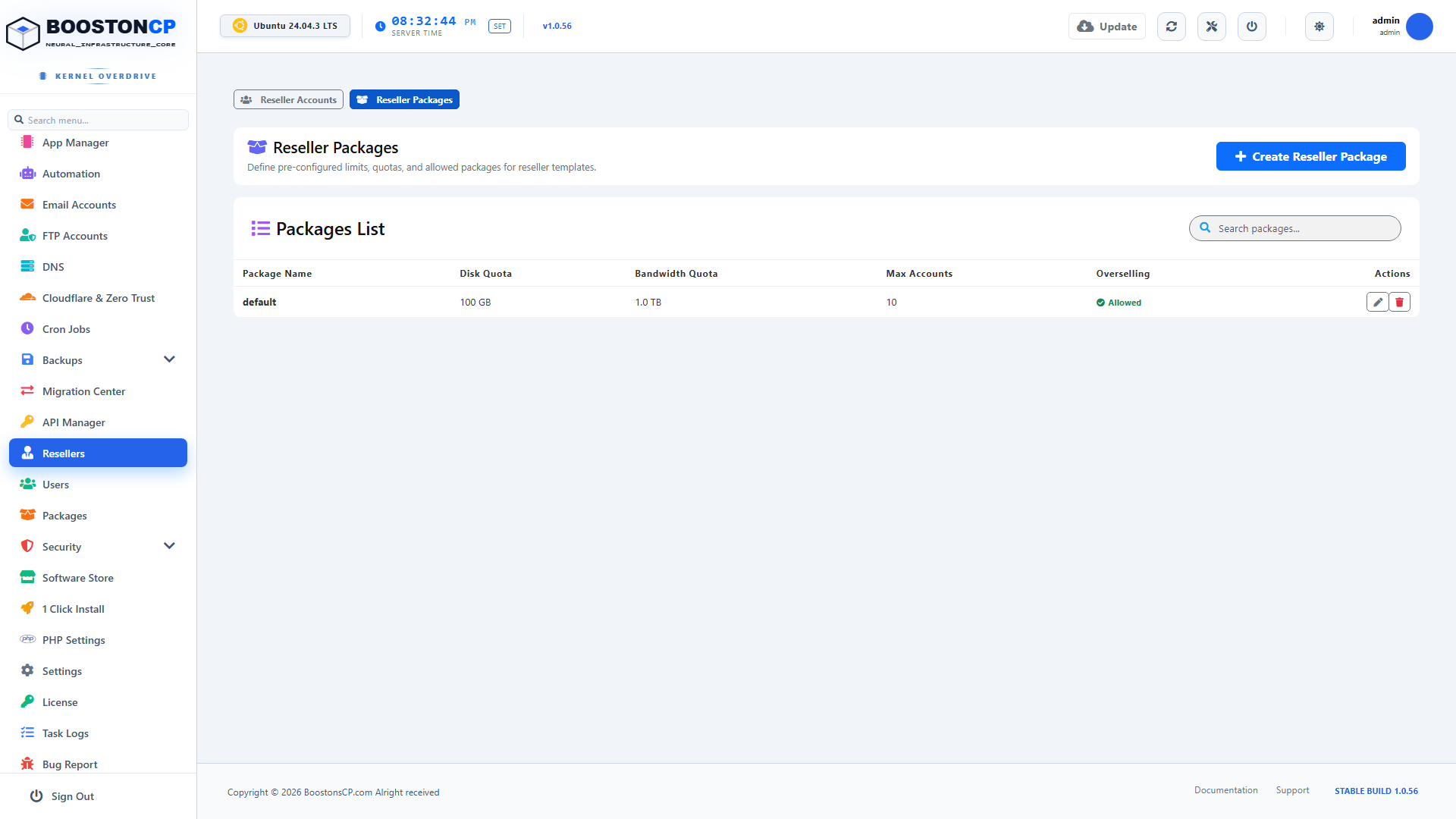Click the SET server time button
The width and height of the screenshot is (1456, 819).
click(x=500, y=27)
